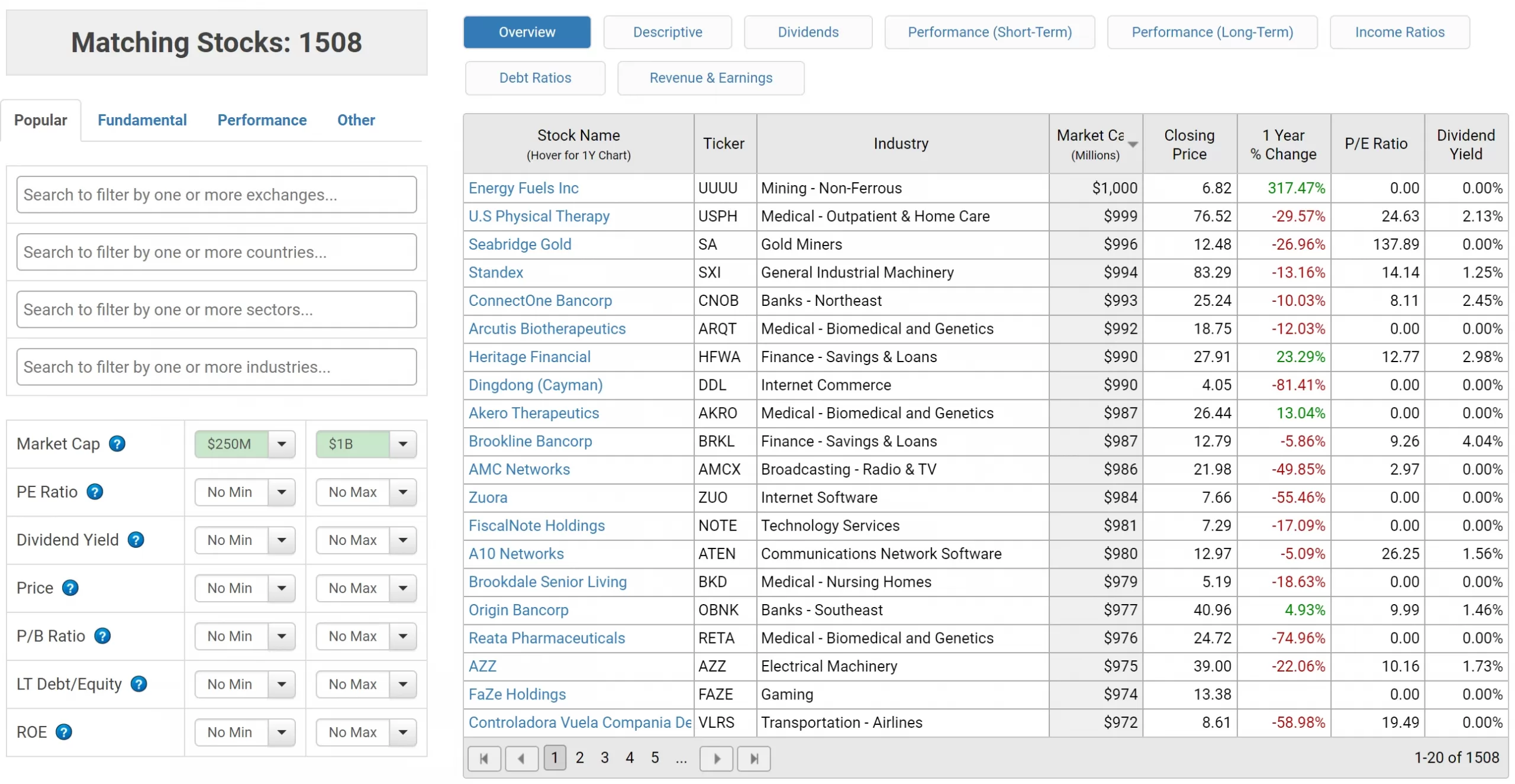Screen dimensions: 1515x784
Task: Click the ROE help icon
Action: 63,731
